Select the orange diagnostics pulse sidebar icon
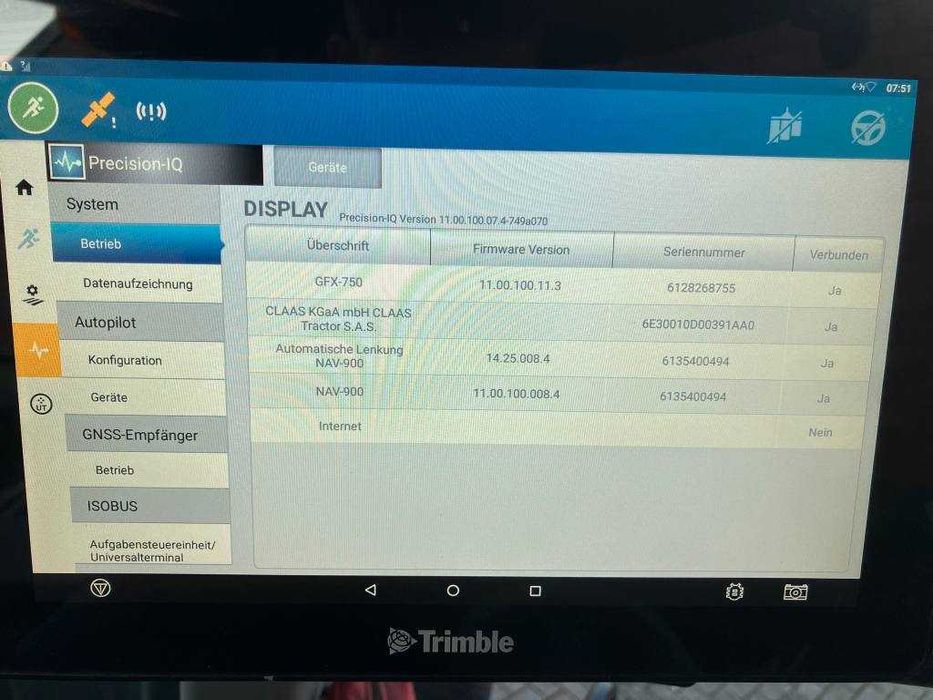Image resolution: width=933 pixels, height=700 pixels. click(38, 350)
